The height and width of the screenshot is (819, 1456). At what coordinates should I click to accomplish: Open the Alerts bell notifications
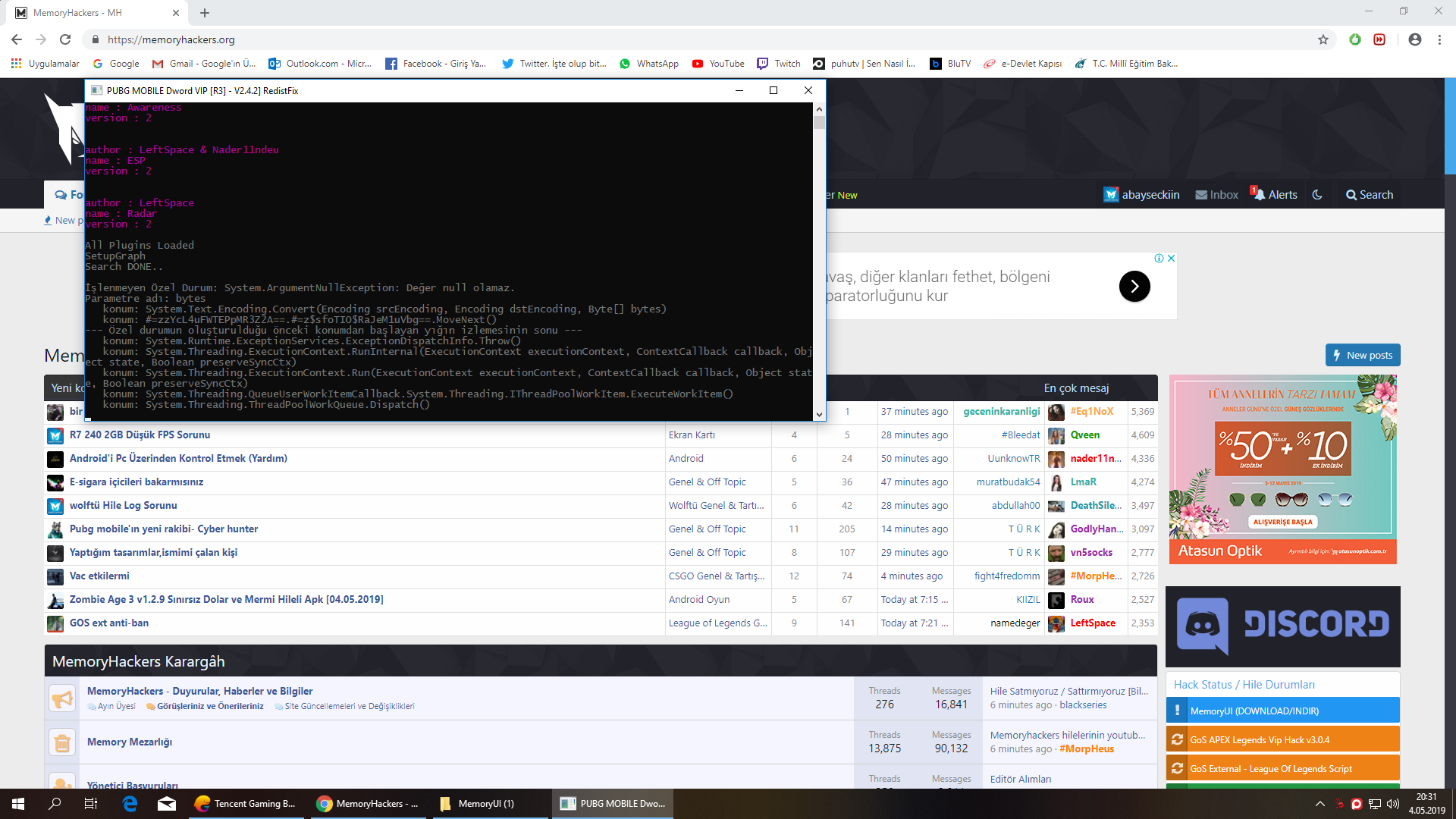pyautogui.click(x=1274, y=195)
